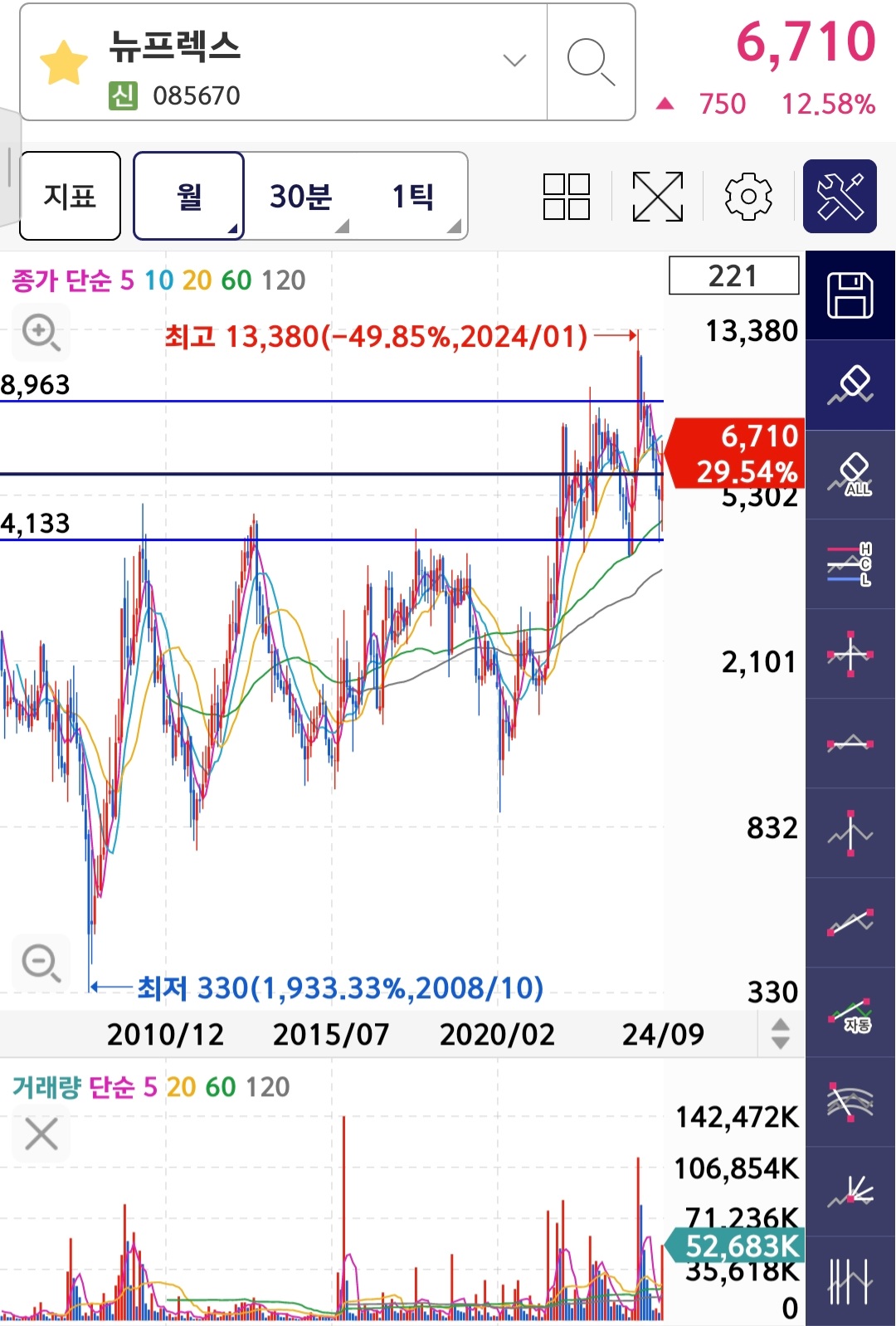Screen dimensions: 896x1326
Task: Tap the current price tag 6,710 29.54%
Action: [736, 454]
